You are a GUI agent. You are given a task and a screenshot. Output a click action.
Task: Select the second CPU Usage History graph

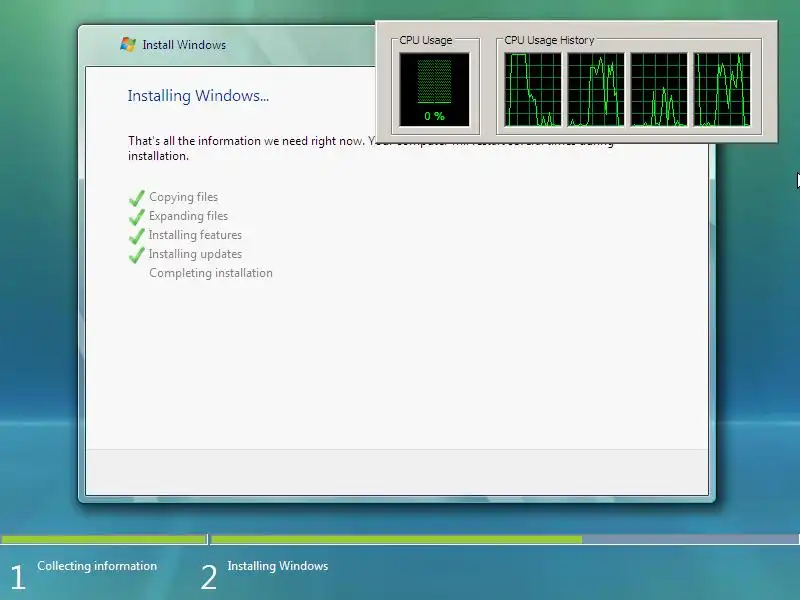click(x=595, y=89)
